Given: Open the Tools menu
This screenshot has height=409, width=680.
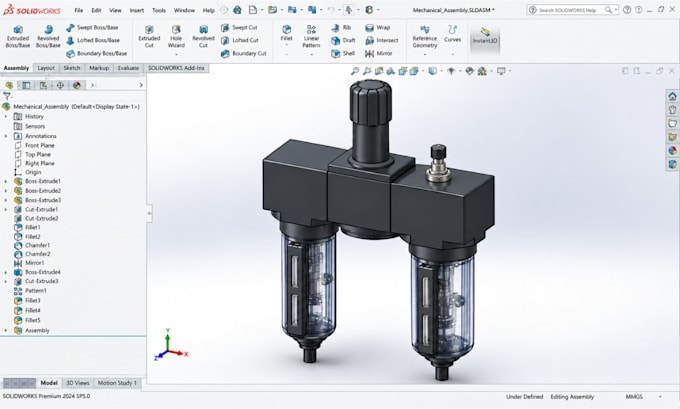Looking at the screenshot, I should point(159,10).
